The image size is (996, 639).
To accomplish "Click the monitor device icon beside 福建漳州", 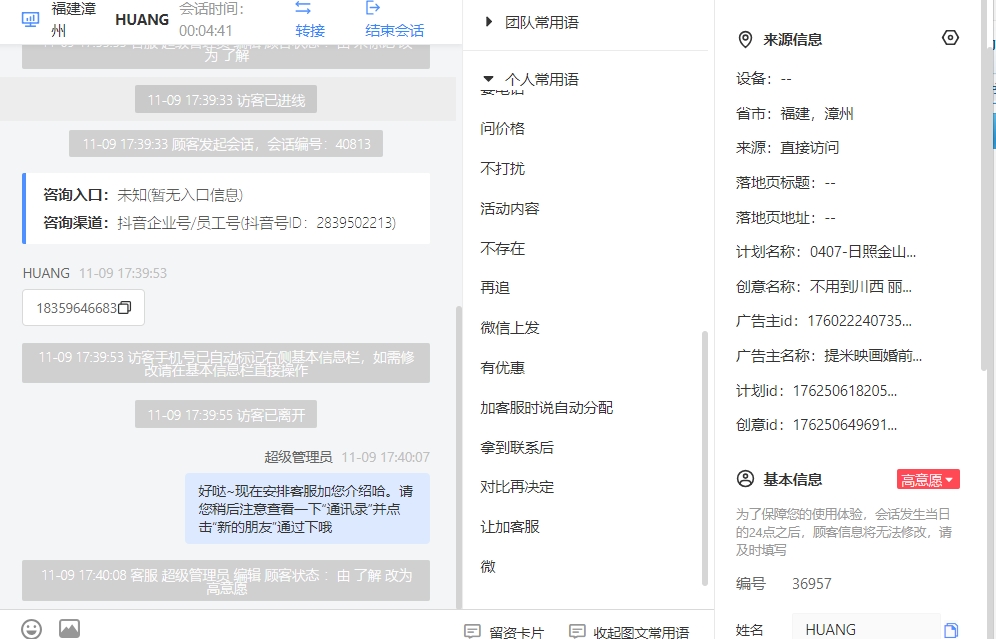I will click(x=30, y=20).
